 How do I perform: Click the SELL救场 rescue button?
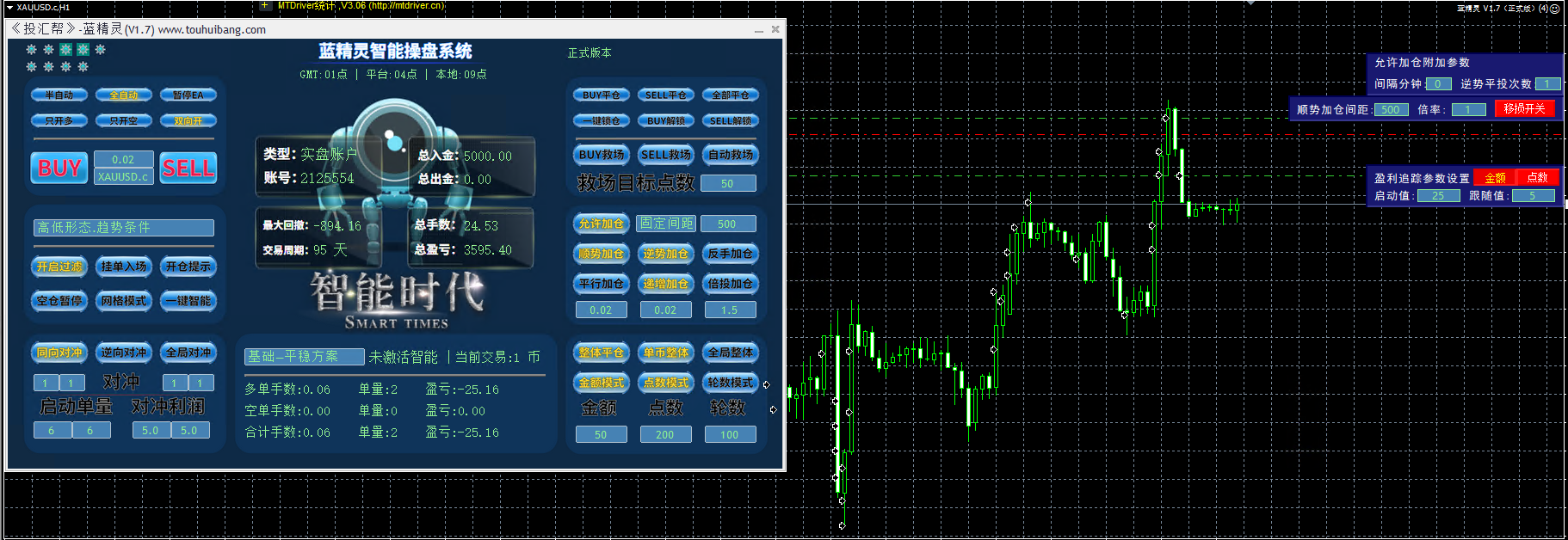pyautogui.click(x=666, y=155)
